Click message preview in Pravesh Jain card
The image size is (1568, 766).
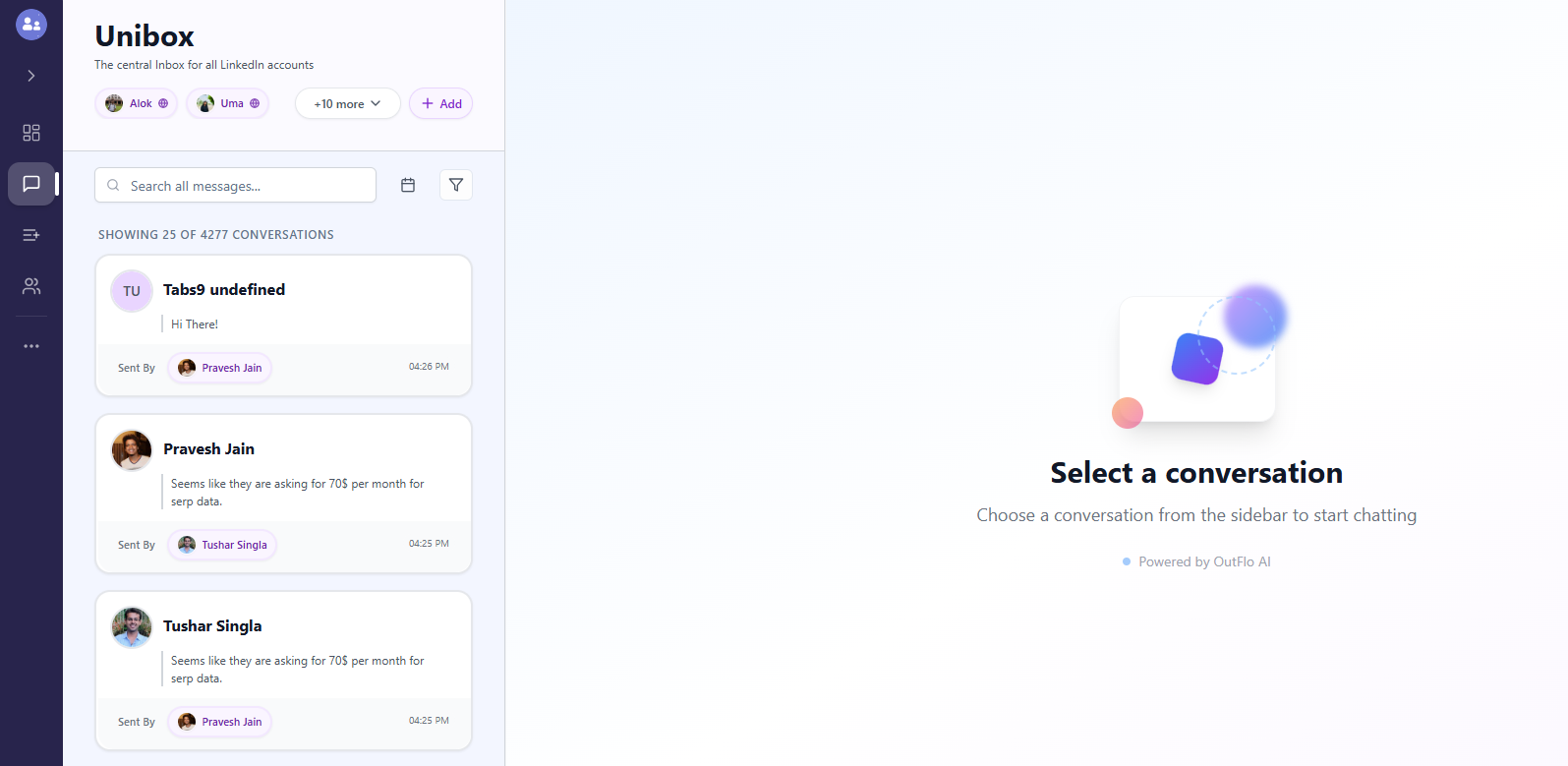[298, 493]
